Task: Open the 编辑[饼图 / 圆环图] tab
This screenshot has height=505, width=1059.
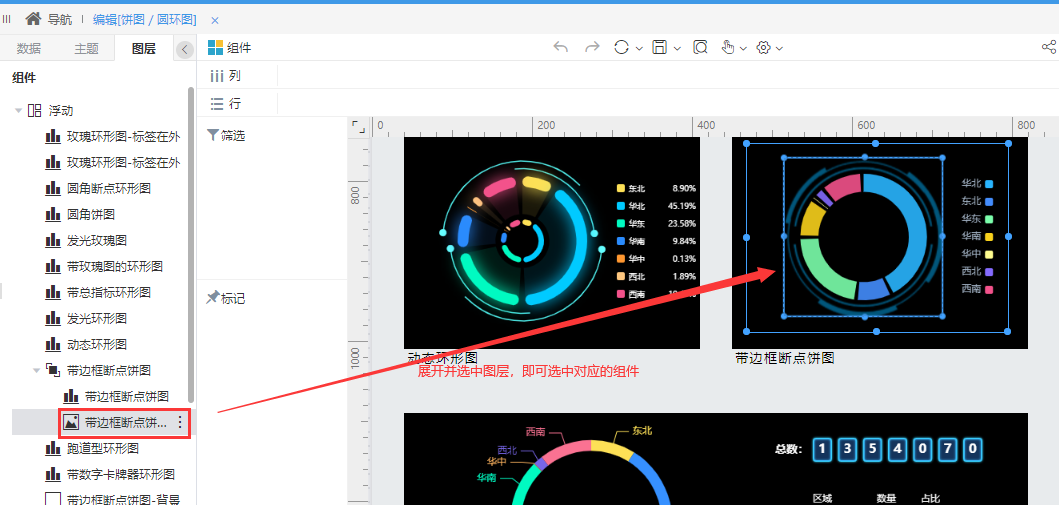Action: 145,20
